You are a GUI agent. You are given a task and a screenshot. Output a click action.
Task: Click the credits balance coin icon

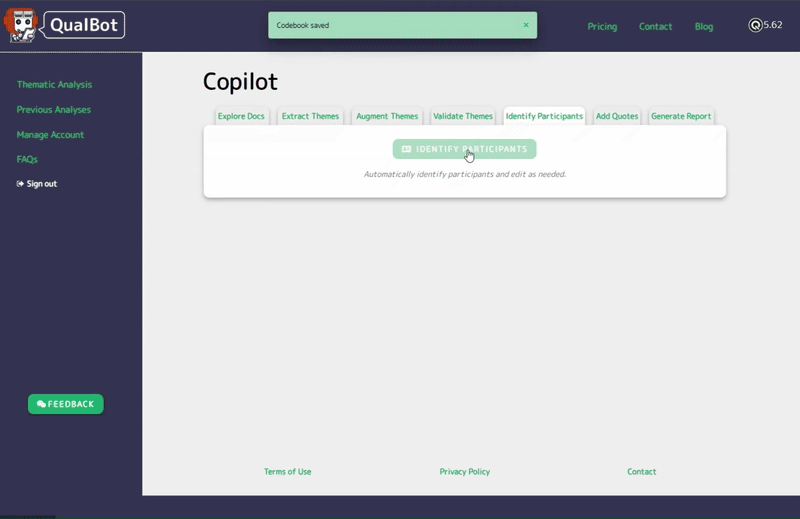coord(755,25)
